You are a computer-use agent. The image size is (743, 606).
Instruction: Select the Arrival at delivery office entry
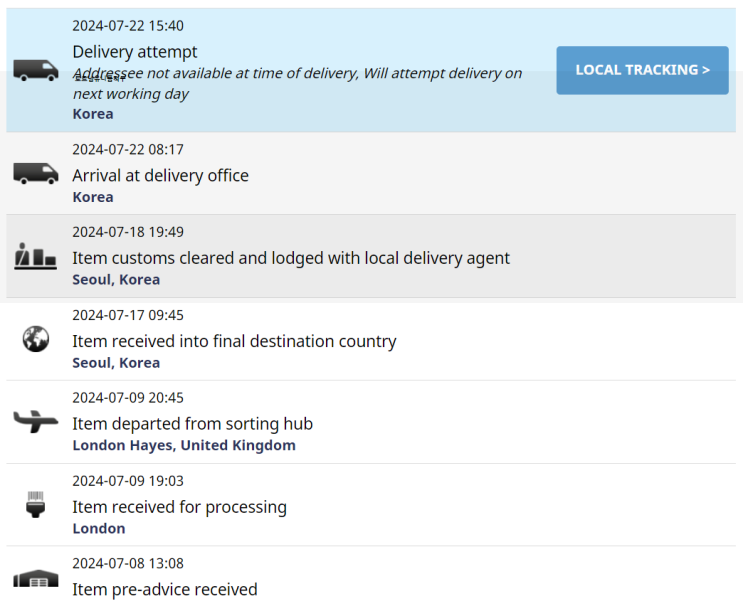pyautogui.click(x=160, y=176)
